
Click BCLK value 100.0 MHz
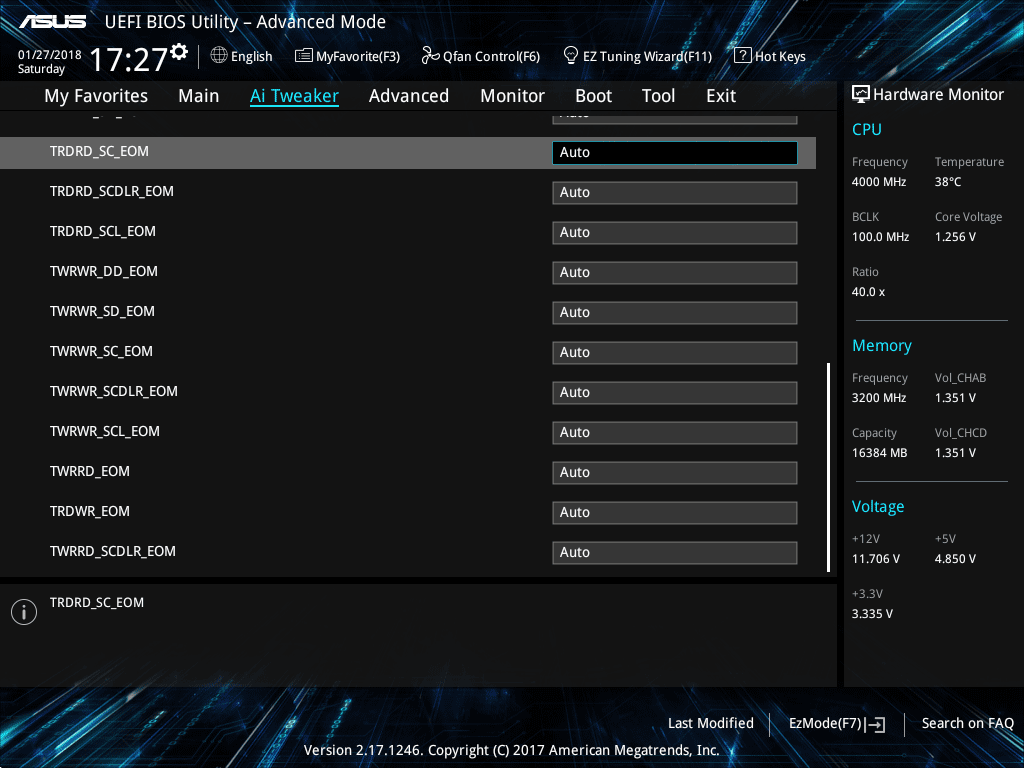880,237
